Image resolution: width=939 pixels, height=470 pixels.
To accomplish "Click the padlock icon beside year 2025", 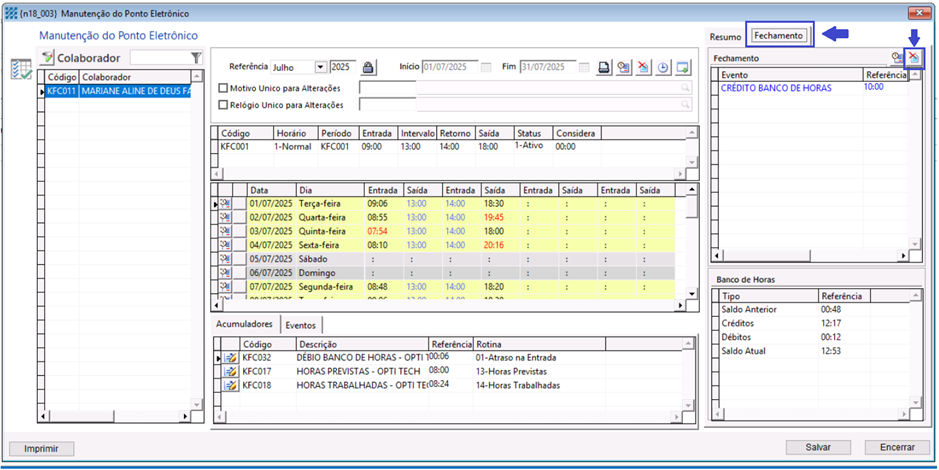I will 368,67.
